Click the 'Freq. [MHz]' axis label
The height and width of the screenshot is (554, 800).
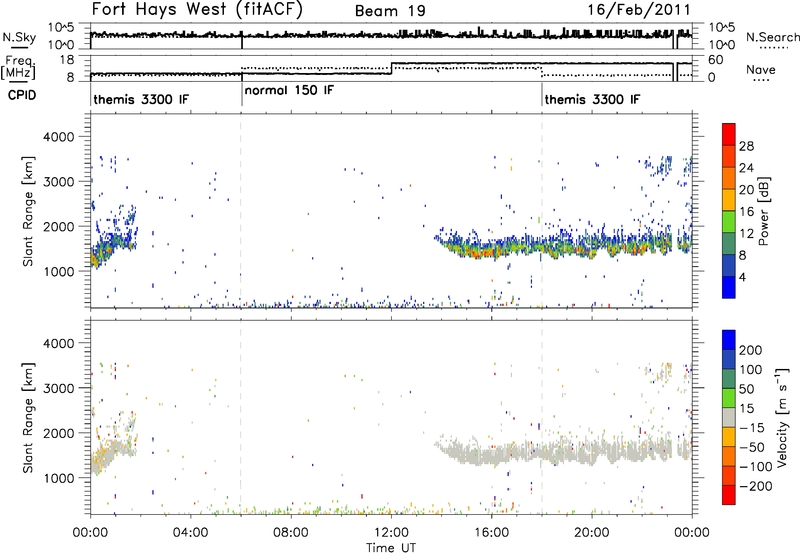tap(19, 68)
